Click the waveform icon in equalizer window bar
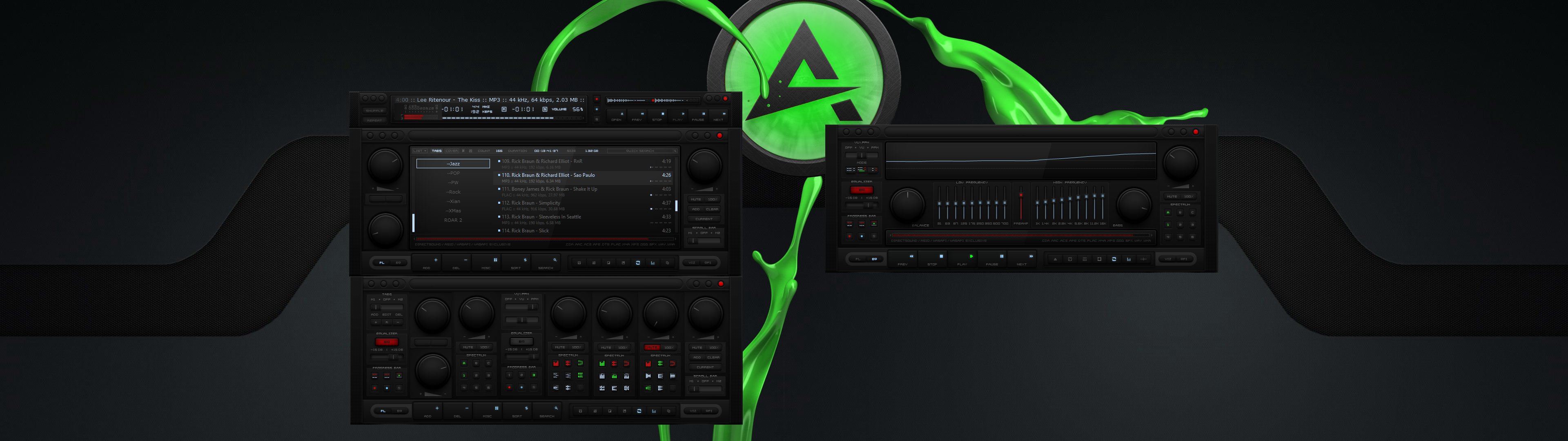 (1143, 259)
